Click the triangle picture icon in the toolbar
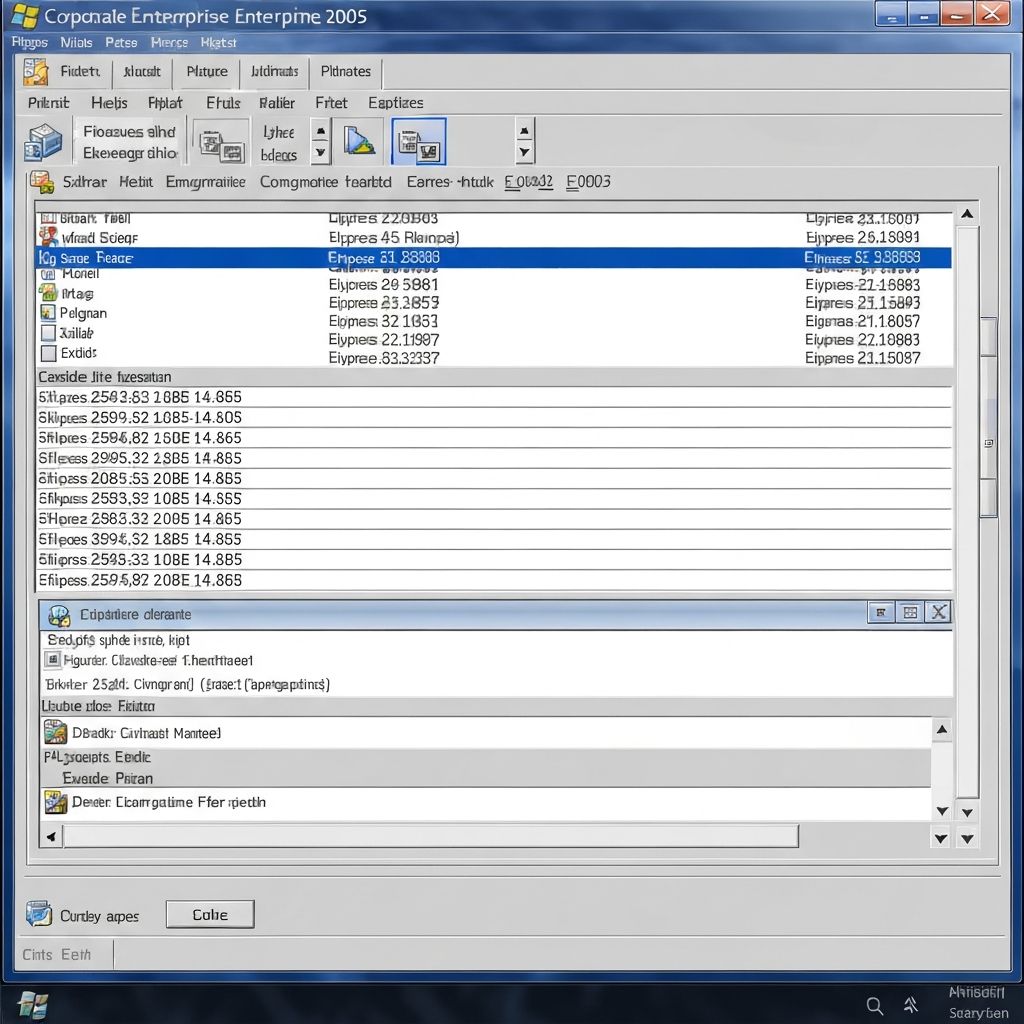 (x=359, y=140)
